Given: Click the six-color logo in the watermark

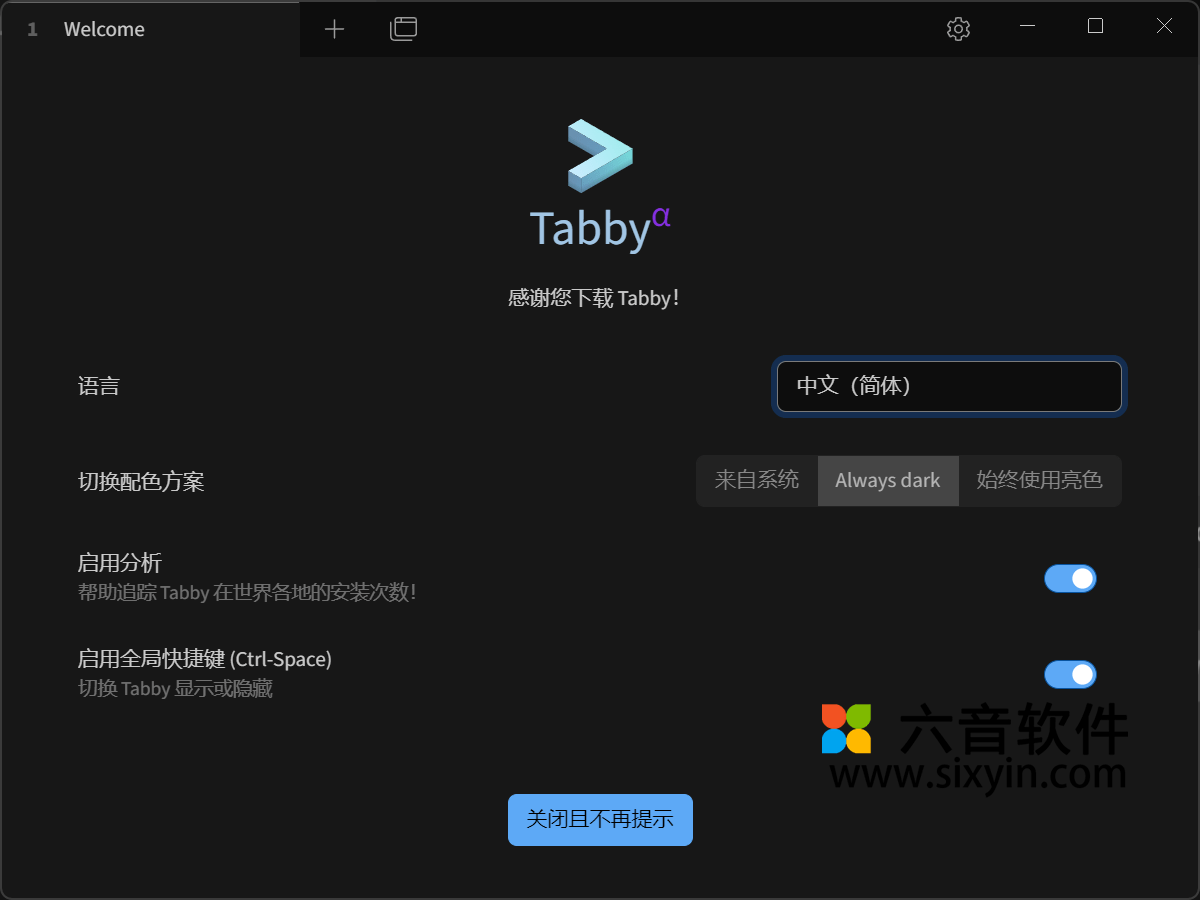Looking at the screenshot, I should (x=848, y=728).
